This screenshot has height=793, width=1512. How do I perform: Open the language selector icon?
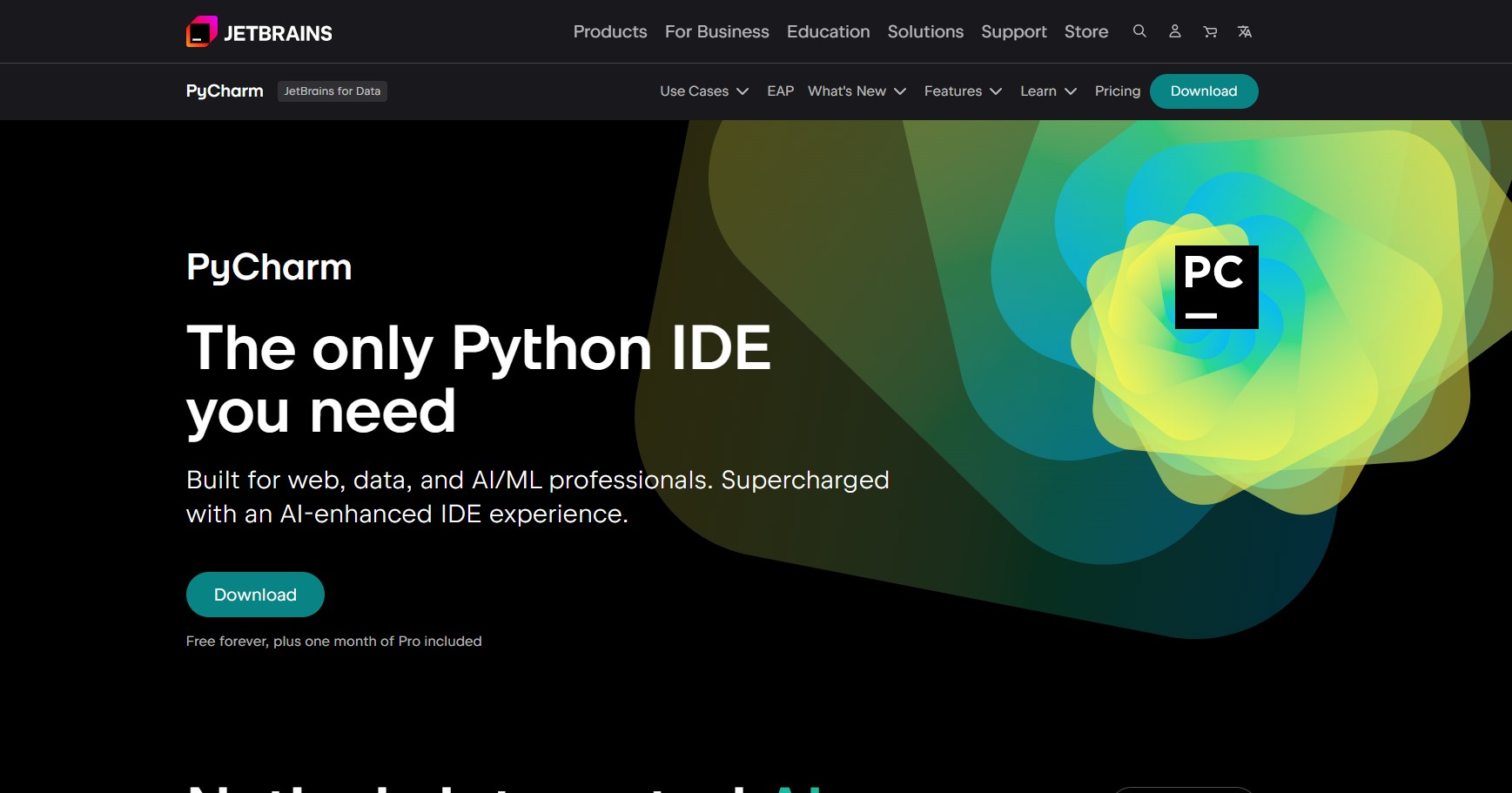point(1245,31)
